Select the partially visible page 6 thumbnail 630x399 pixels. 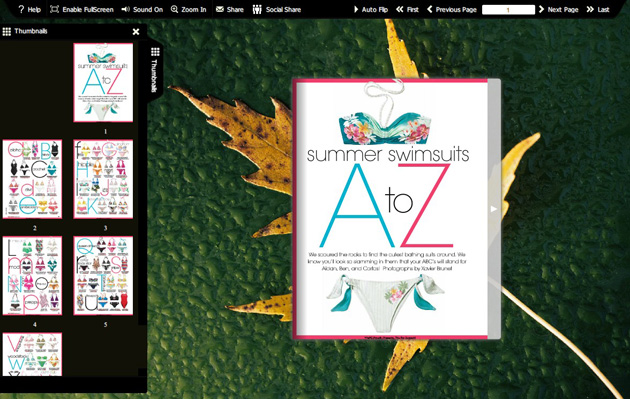[33, 354]
